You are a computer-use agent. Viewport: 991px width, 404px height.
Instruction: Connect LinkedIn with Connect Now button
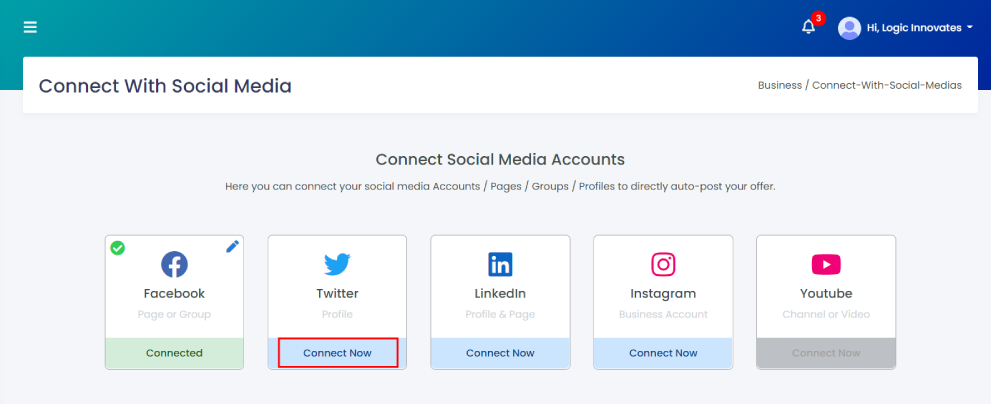pos(500,353)
